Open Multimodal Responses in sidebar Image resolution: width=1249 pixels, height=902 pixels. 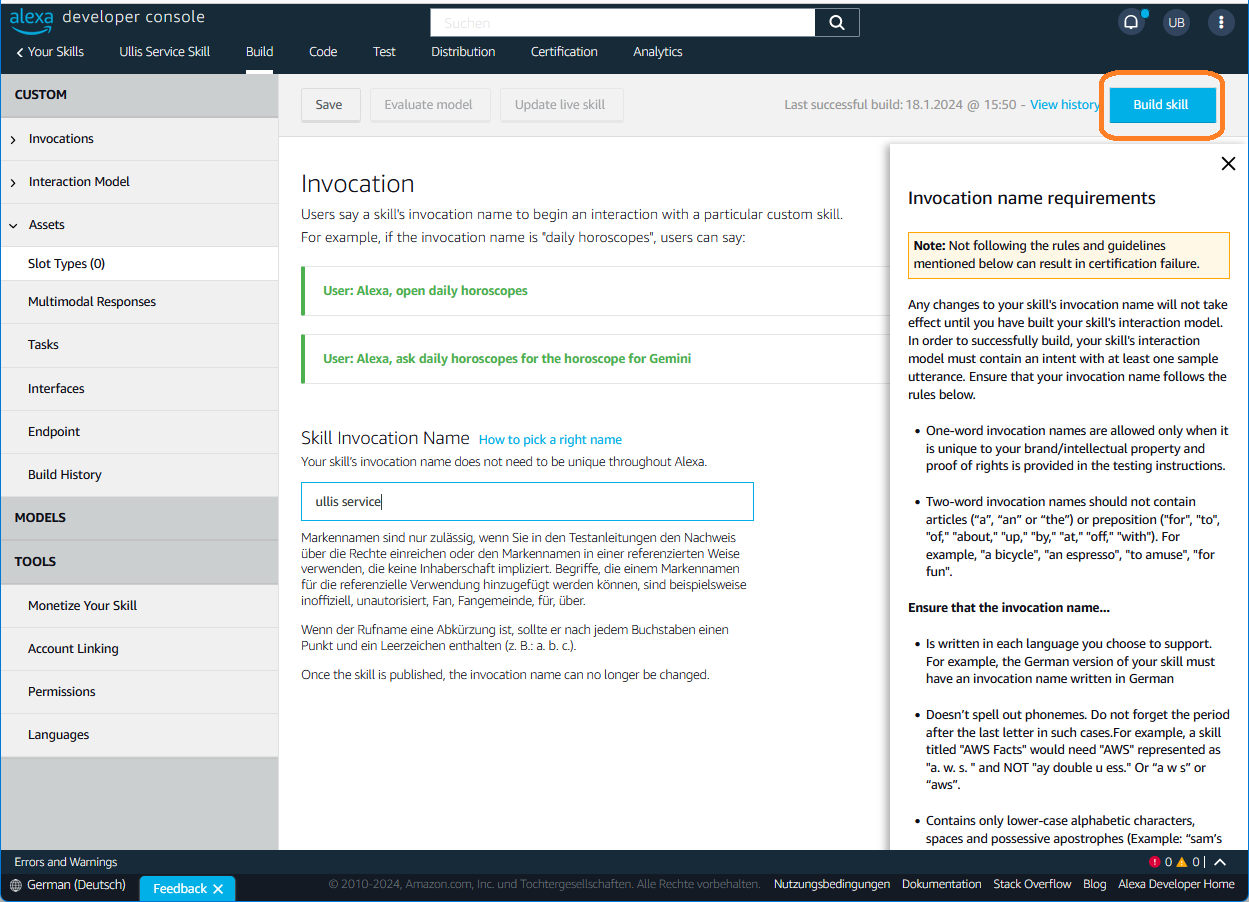pyautogui.click(x=139, y=302)
